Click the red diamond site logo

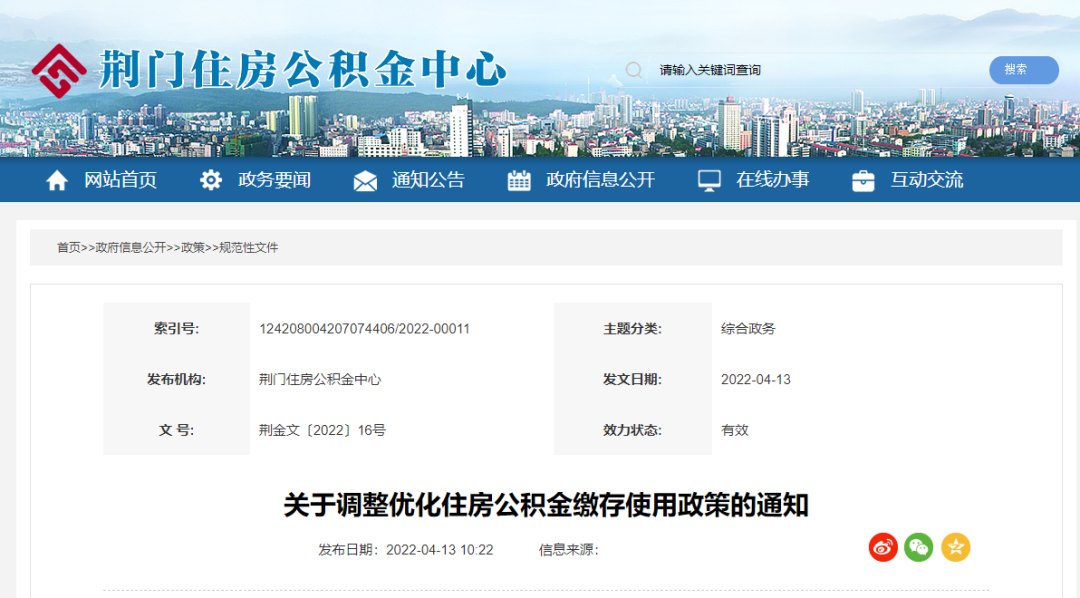pyautogui.click(x=59, y=71)
